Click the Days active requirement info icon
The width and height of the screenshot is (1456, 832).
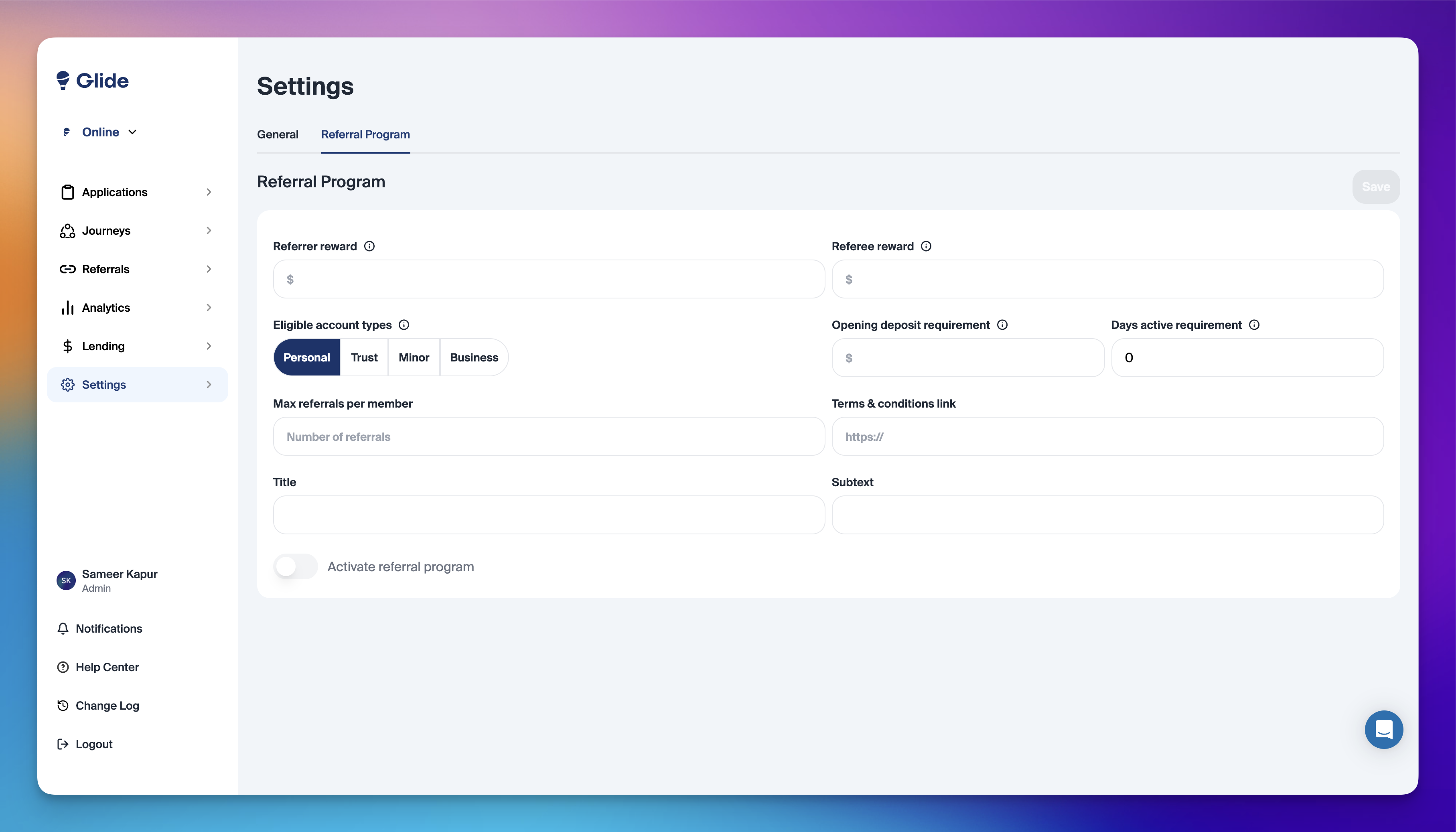click(1254, 325)
